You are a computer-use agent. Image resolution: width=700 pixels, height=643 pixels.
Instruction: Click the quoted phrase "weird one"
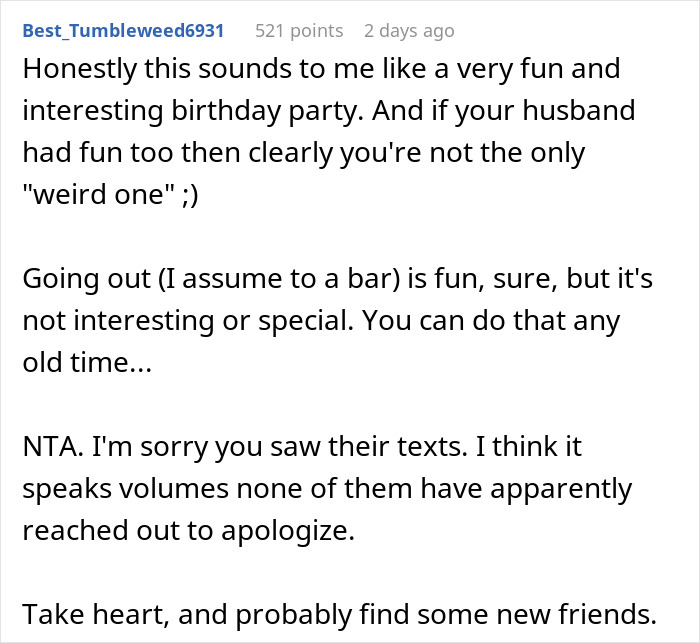(x=93, y=196)
